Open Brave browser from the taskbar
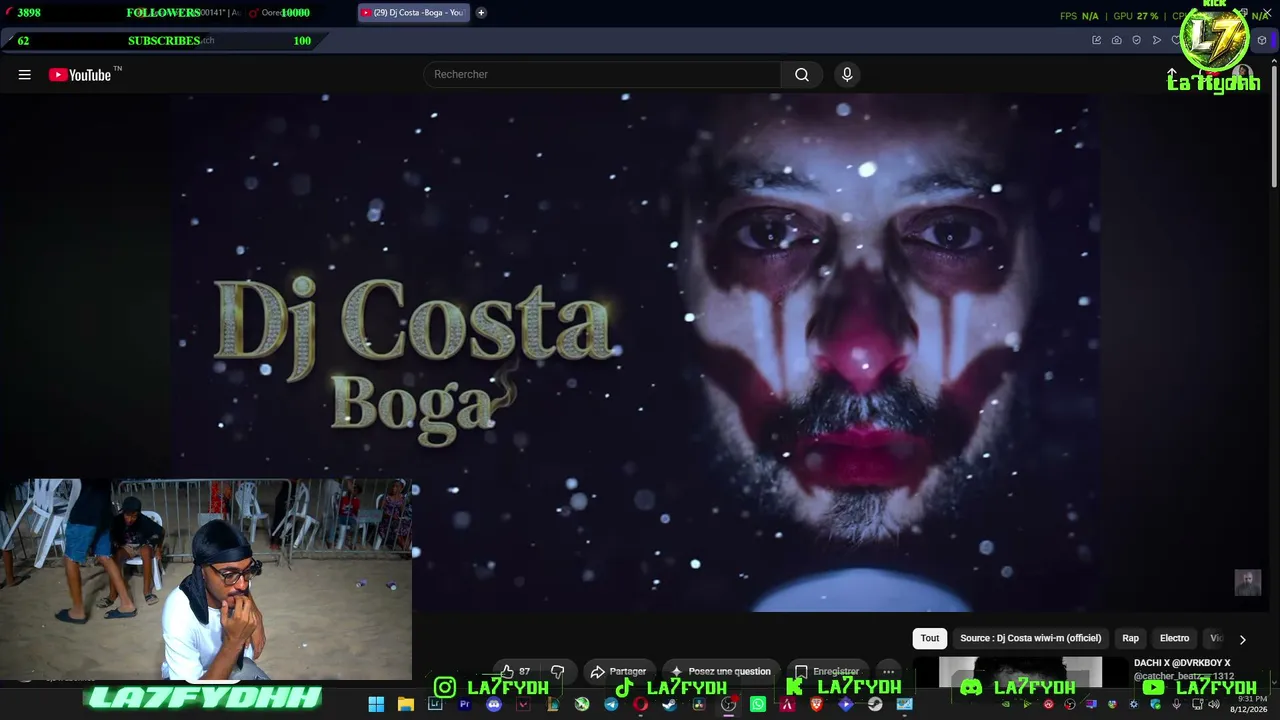This screenshot has width=1280, height=720. click(x=817, y=705)
